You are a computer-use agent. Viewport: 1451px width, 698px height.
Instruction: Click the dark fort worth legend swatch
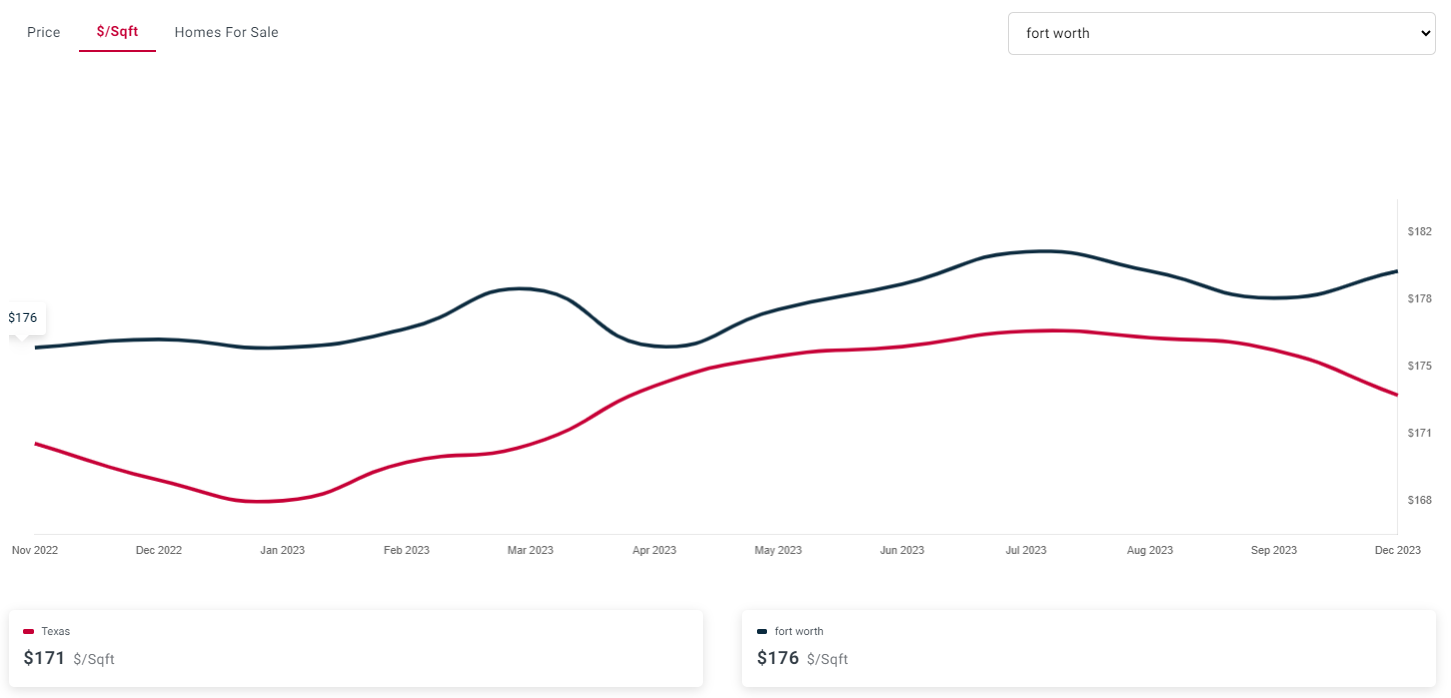762,632
